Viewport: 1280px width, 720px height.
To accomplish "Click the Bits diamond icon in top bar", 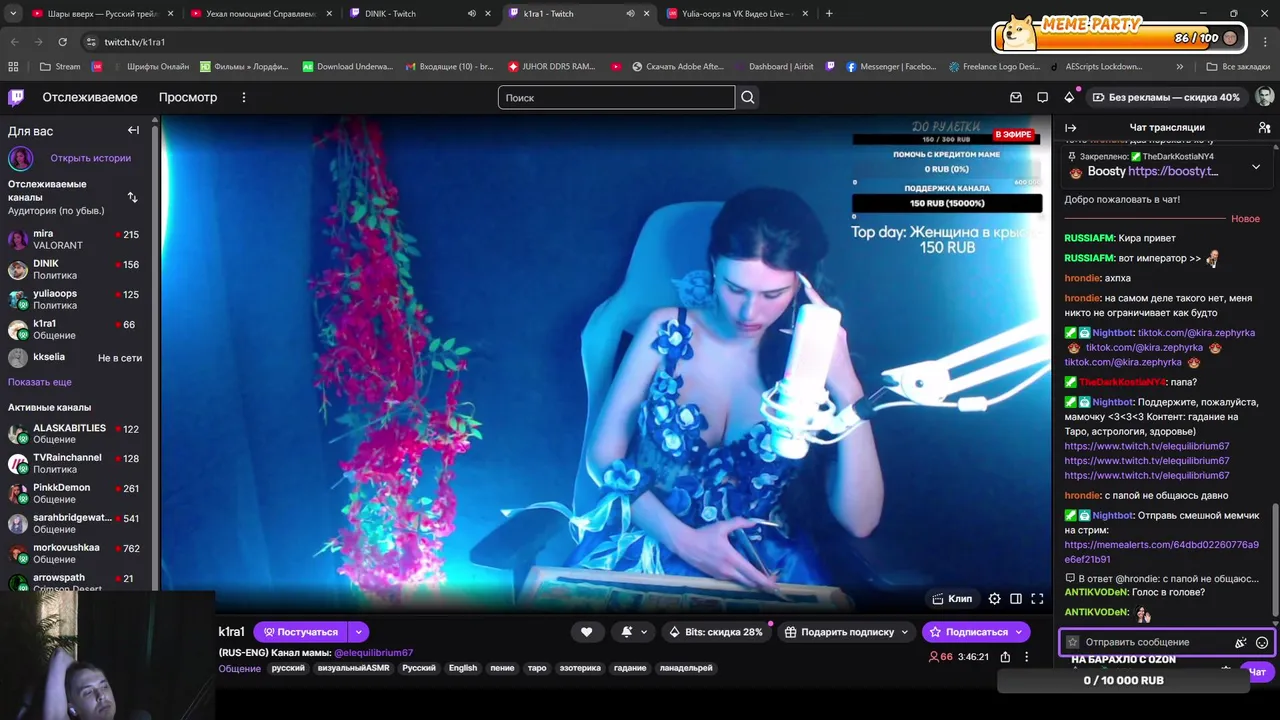I will 1069,97.
